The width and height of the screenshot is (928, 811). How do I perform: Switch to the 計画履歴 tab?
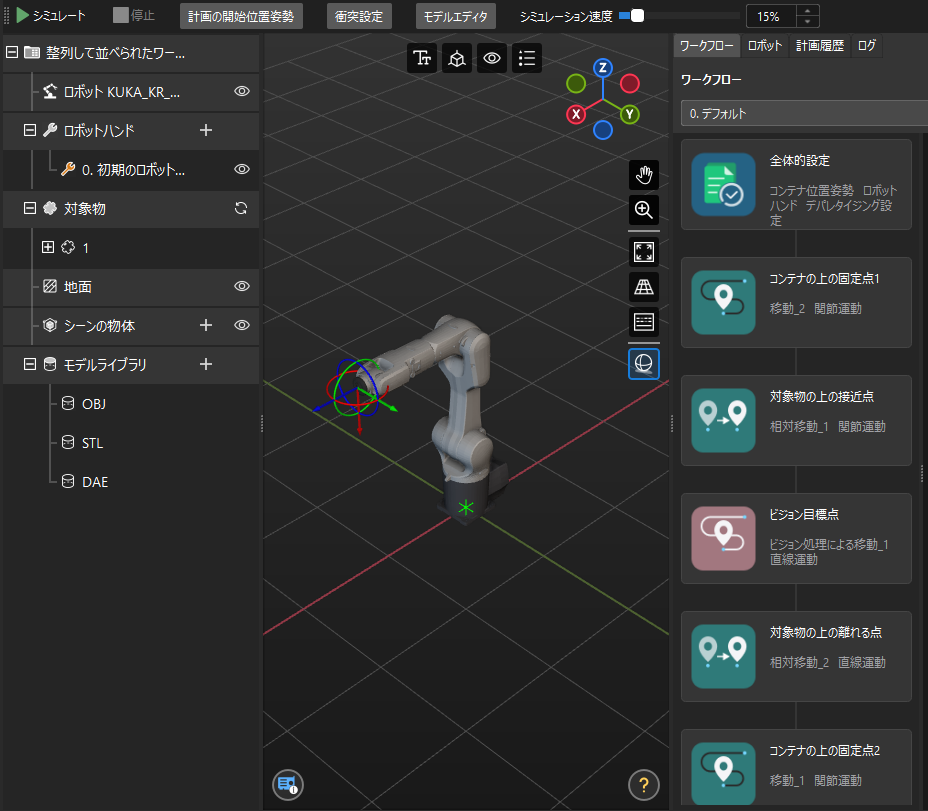pyautogui.click(x=819, y=46)
